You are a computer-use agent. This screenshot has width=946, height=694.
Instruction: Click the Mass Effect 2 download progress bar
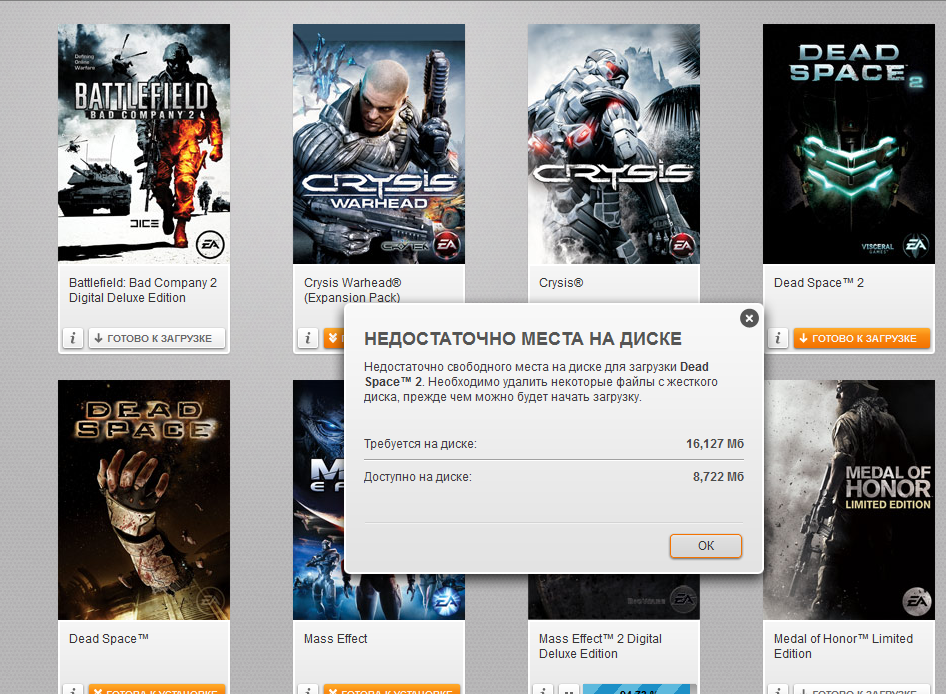[640, 689]
